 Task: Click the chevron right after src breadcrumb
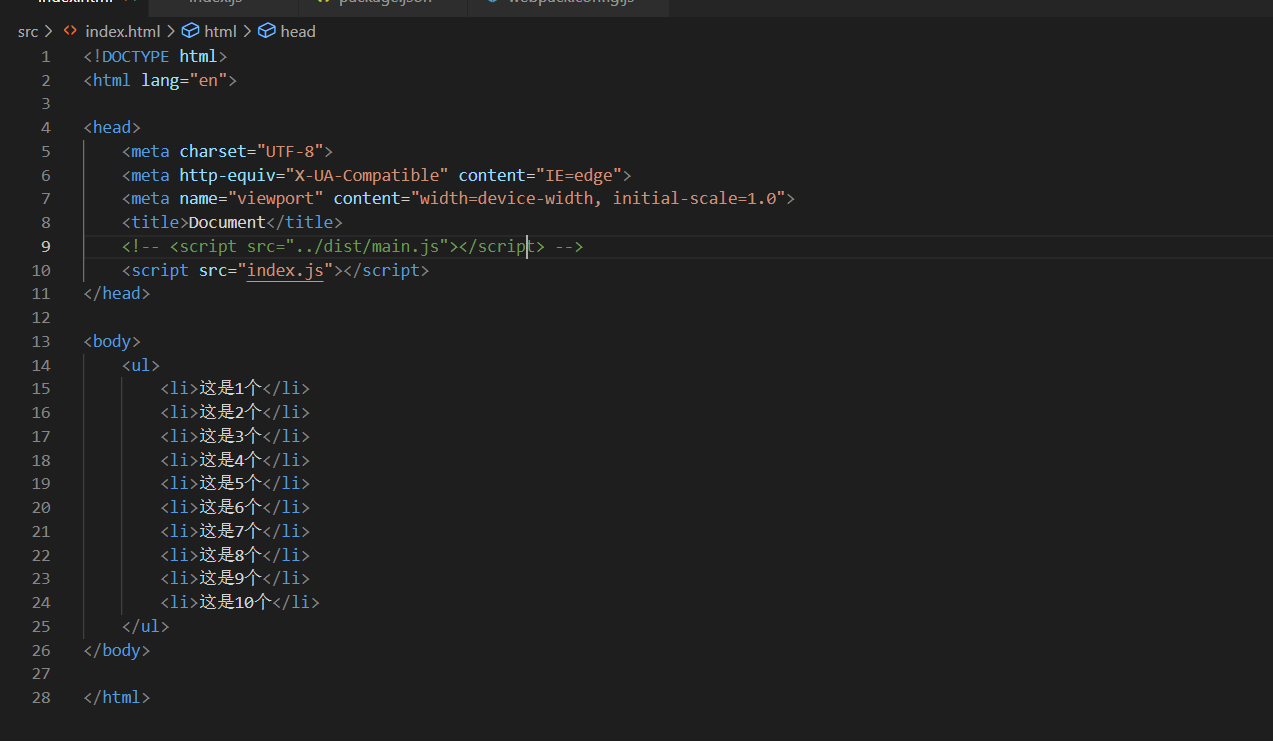point(49,31)
